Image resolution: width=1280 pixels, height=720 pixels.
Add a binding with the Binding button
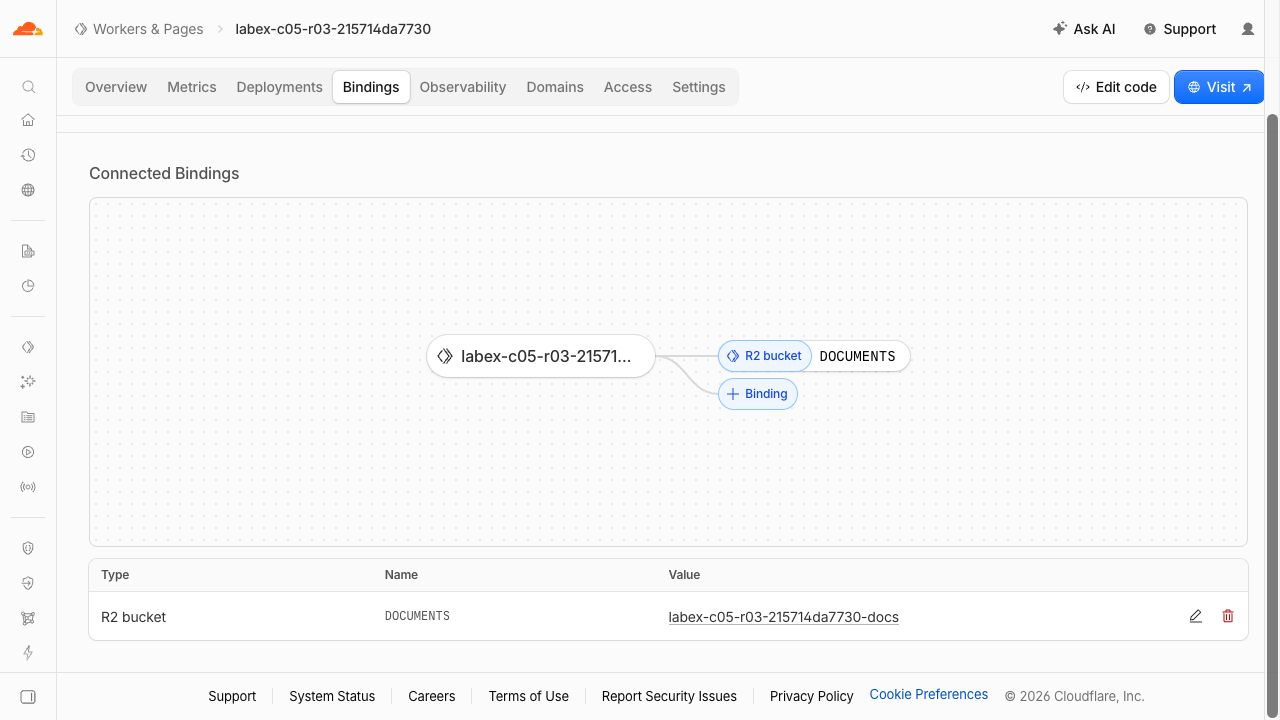coord(758,394)
